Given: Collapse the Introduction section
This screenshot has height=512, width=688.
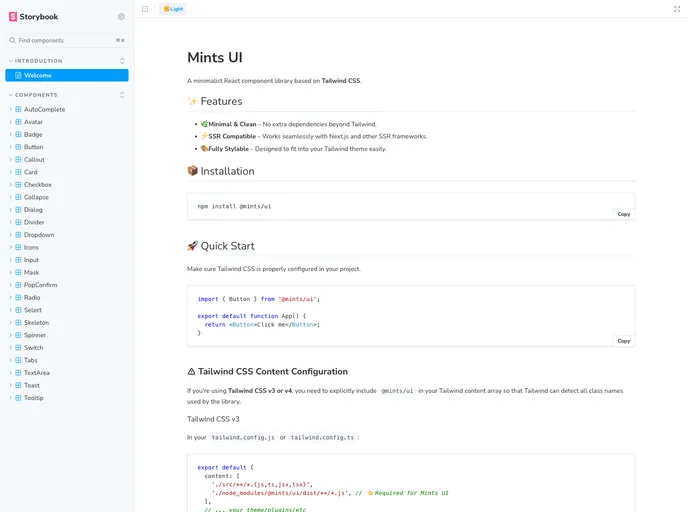Looking at the screenshot, I should pyautogui.click(x=36, y=61).
